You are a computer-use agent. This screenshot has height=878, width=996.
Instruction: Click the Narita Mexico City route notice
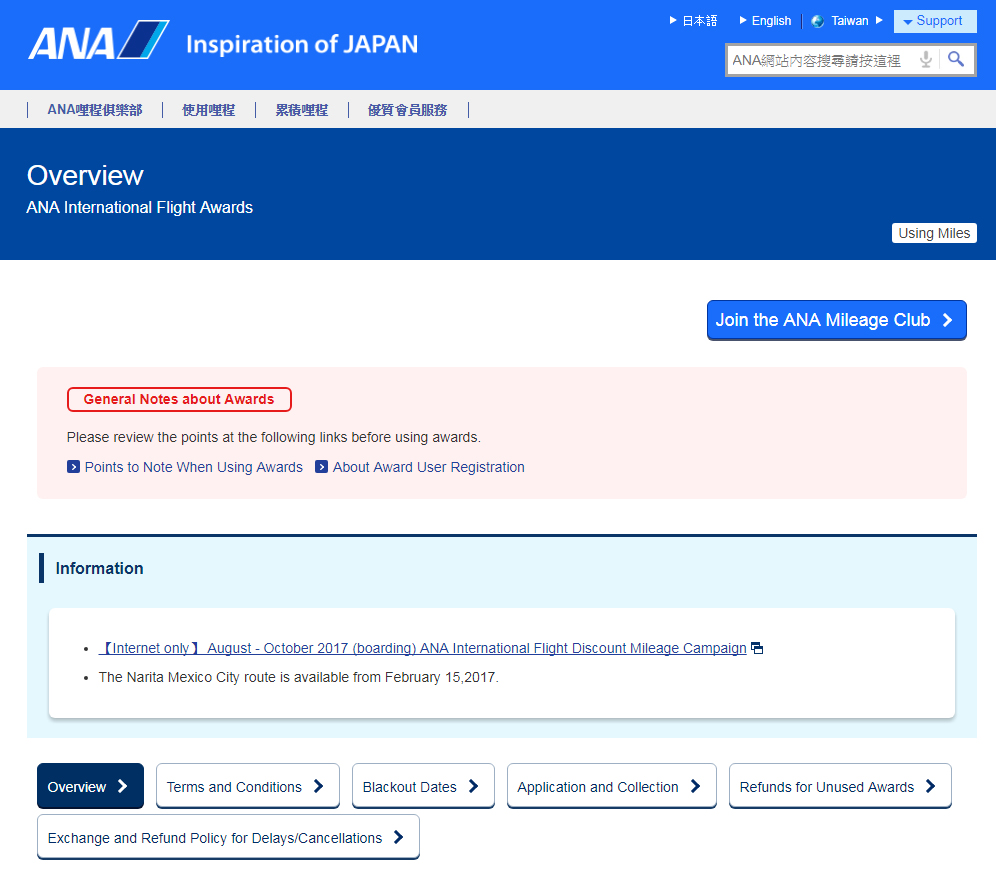pos(299,677)
